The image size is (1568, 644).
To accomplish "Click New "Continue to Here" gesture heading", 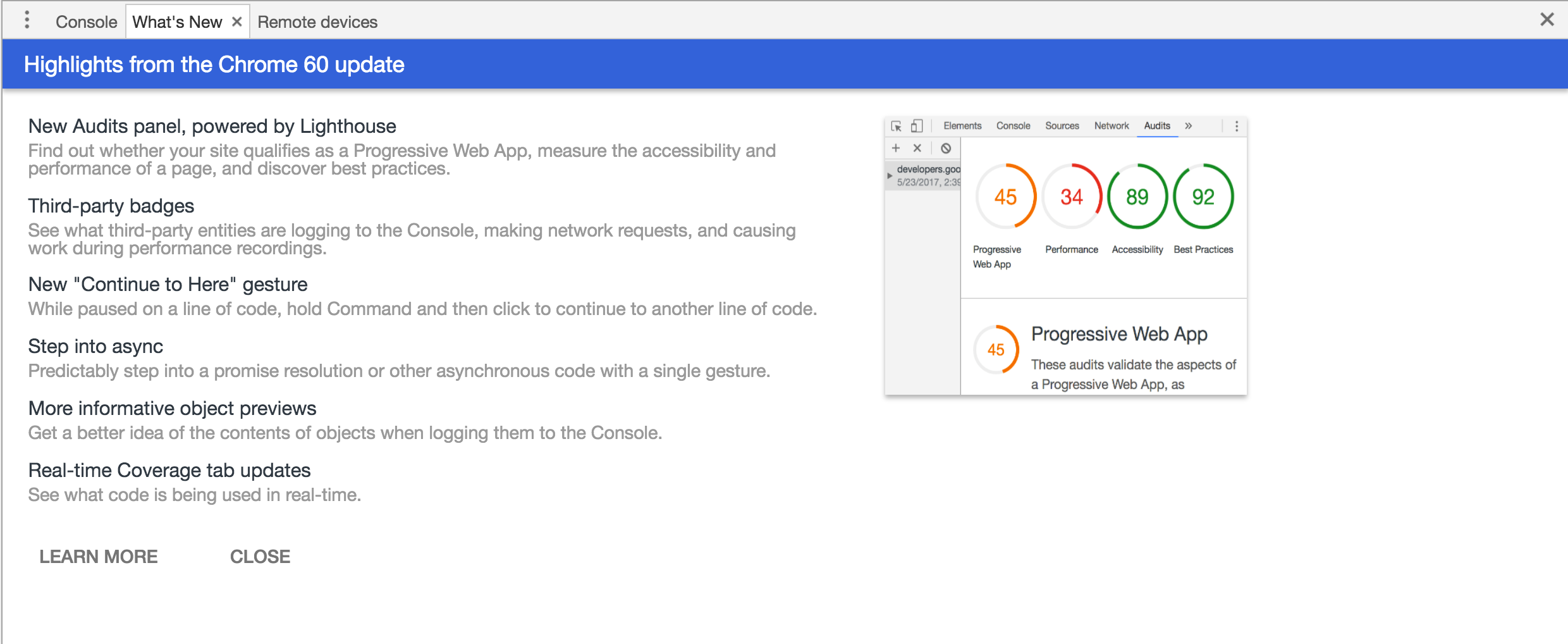I will pyautogui.click(x=168, y=285).
